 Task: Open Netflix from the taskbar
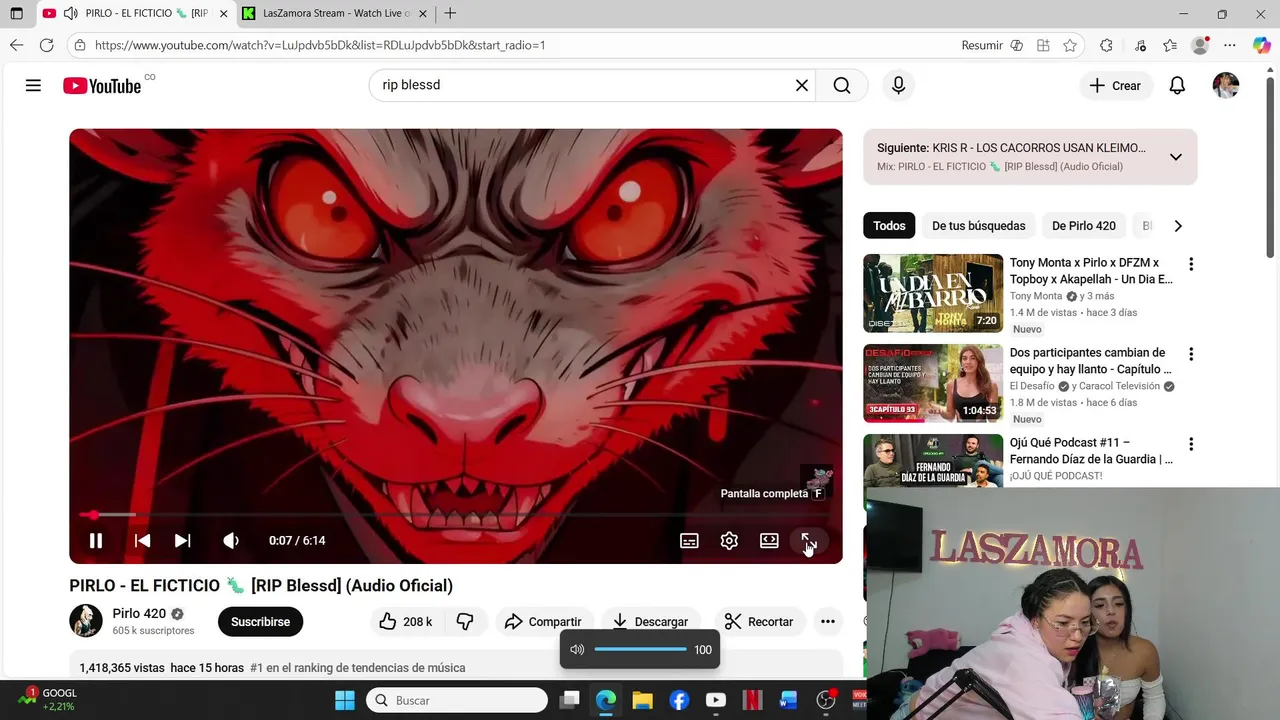coord(752,700)
